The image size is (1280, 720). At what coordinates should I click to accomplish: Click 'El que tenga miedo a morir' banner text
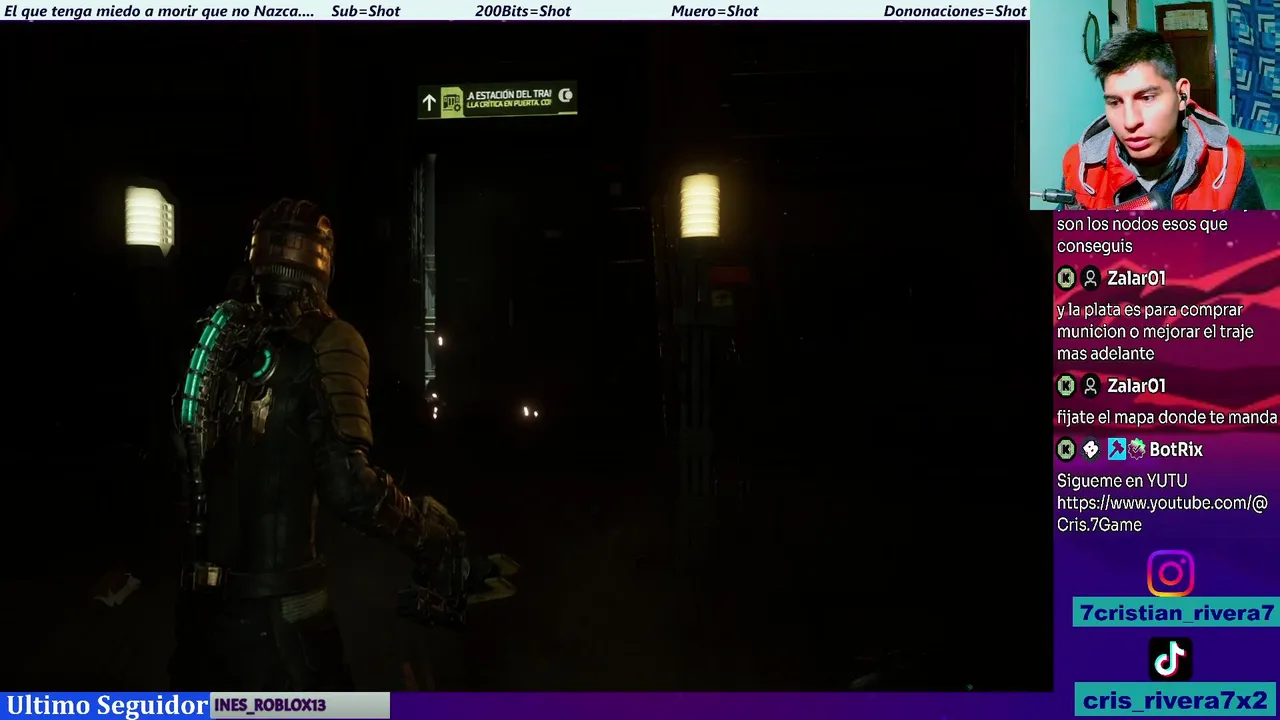coord(160,11)
